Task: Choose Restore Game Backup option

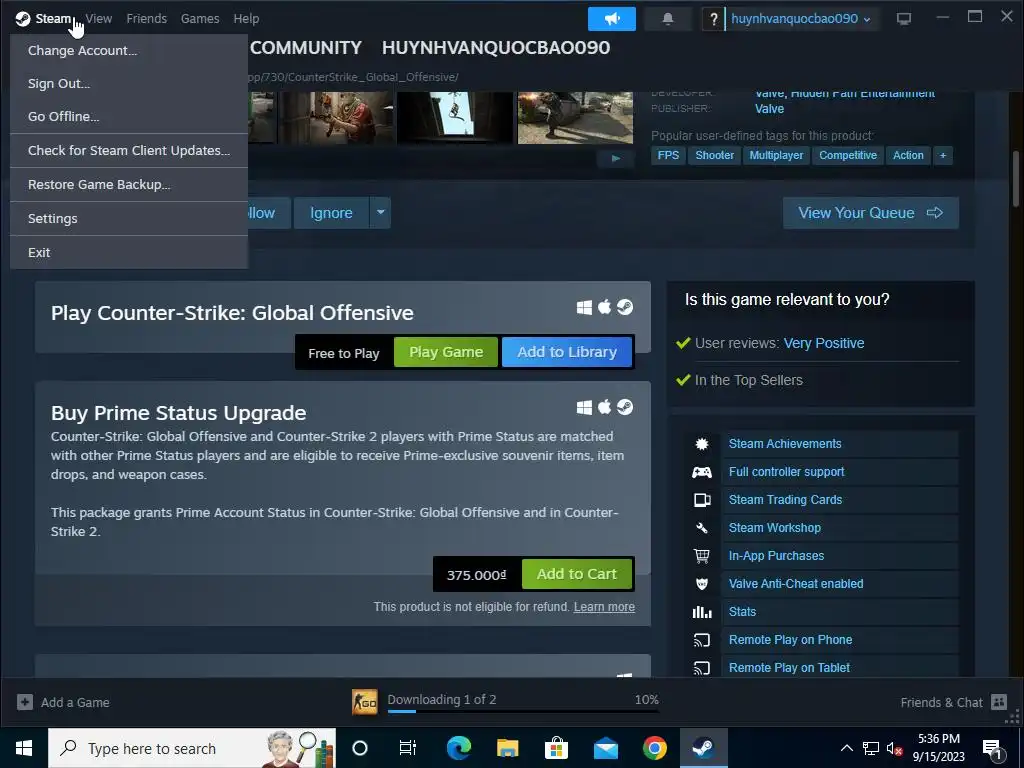Action: [129, 184]
